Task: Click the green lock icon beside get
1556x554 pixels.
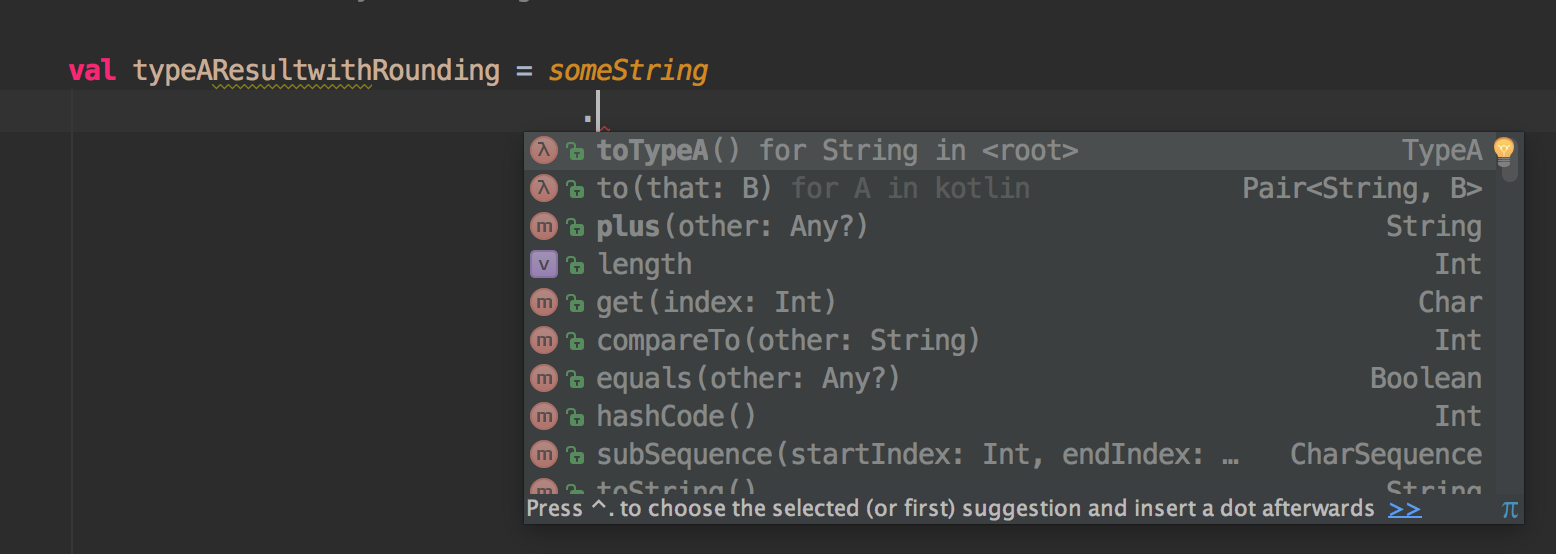Action: coord(575,303)
